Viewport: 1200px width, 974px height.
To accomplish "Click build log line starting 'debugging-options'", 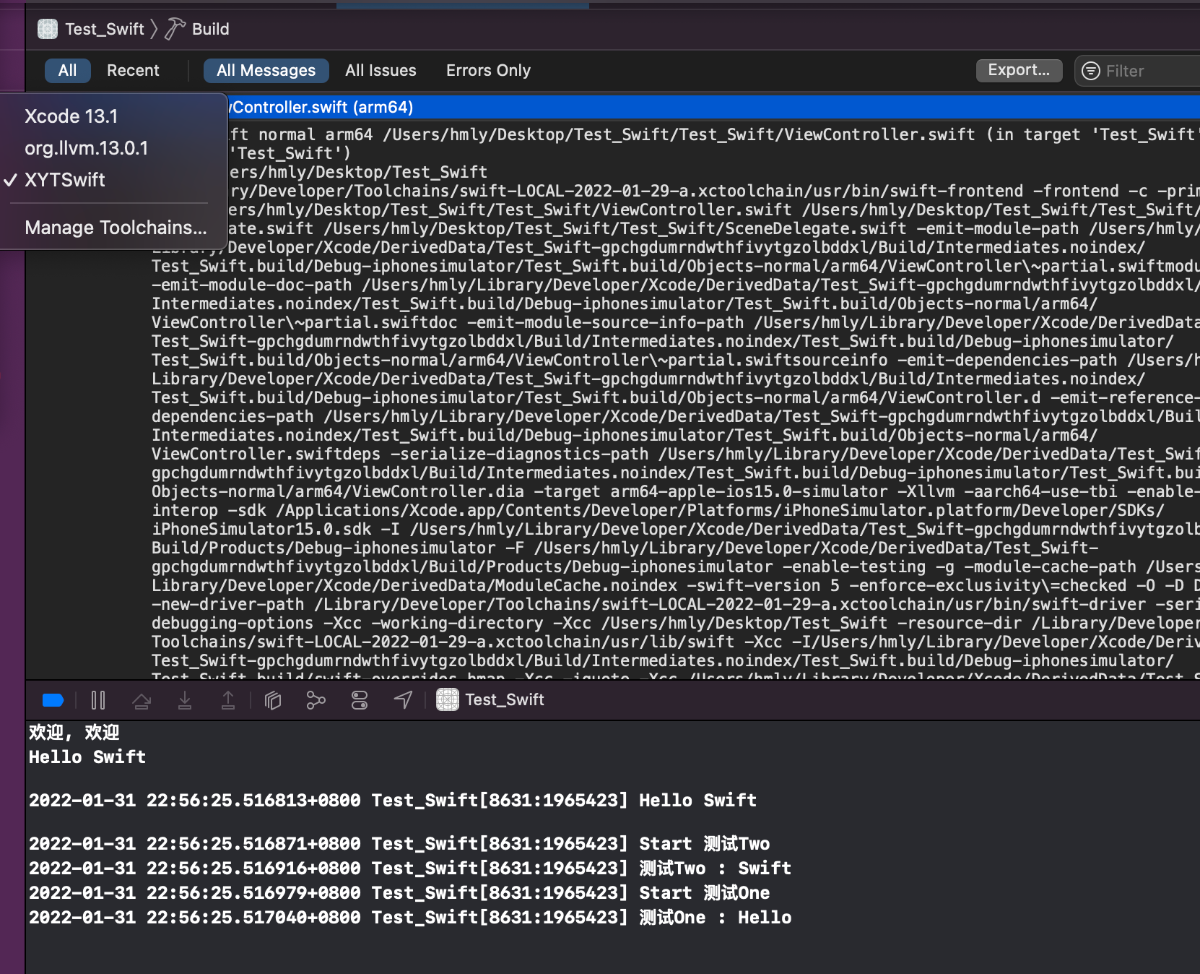I will pos(676,623).
